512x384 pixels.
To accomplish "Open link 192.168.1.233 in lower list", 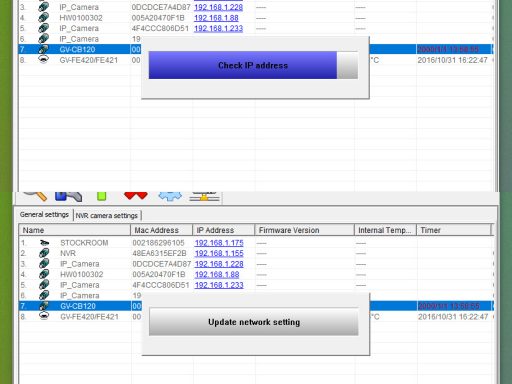I will 219,285.
